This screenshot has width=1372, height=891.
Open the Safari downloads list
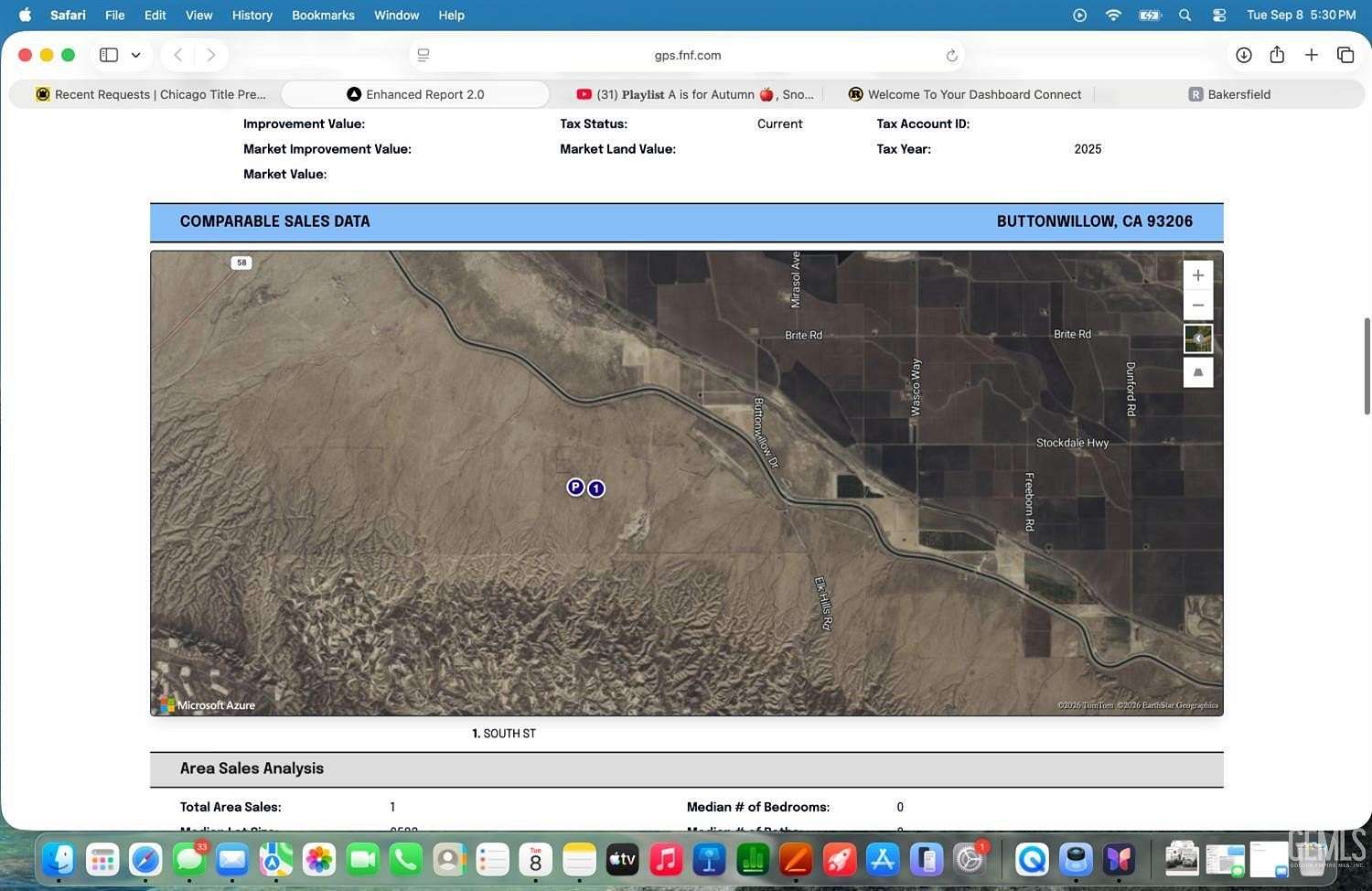(x=1243, y=55)
